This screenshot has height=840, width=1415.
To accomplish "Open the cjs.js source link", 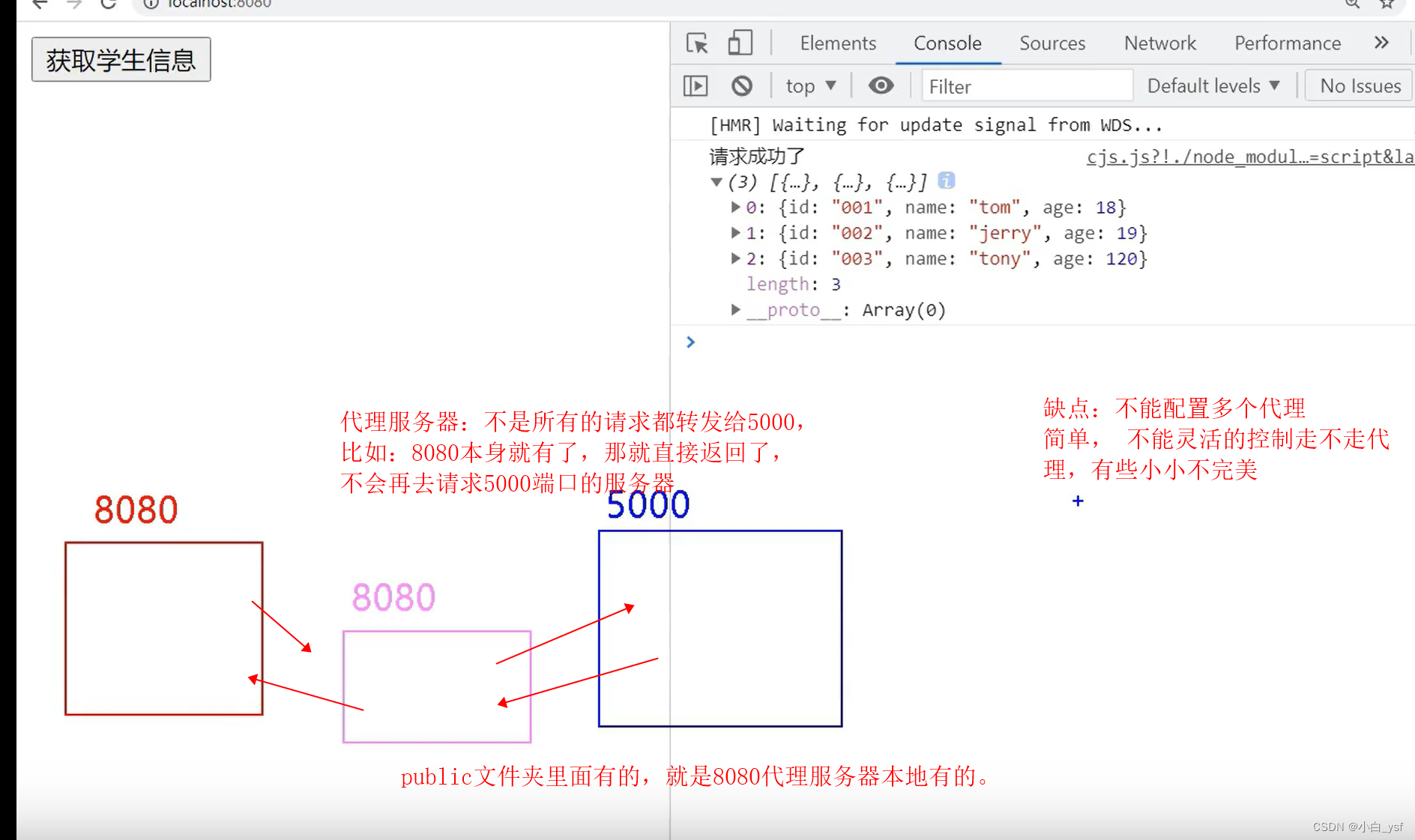I will click(1250, 157).
